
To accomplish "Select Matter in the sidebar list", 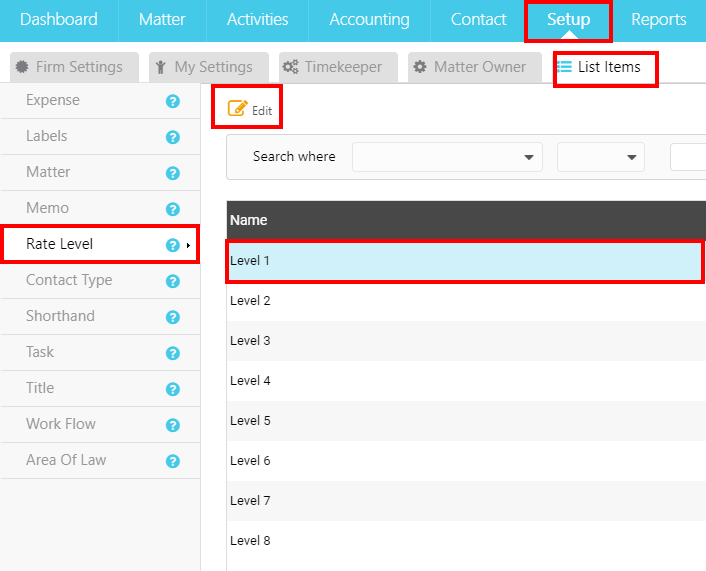I will tap(100, 172).
